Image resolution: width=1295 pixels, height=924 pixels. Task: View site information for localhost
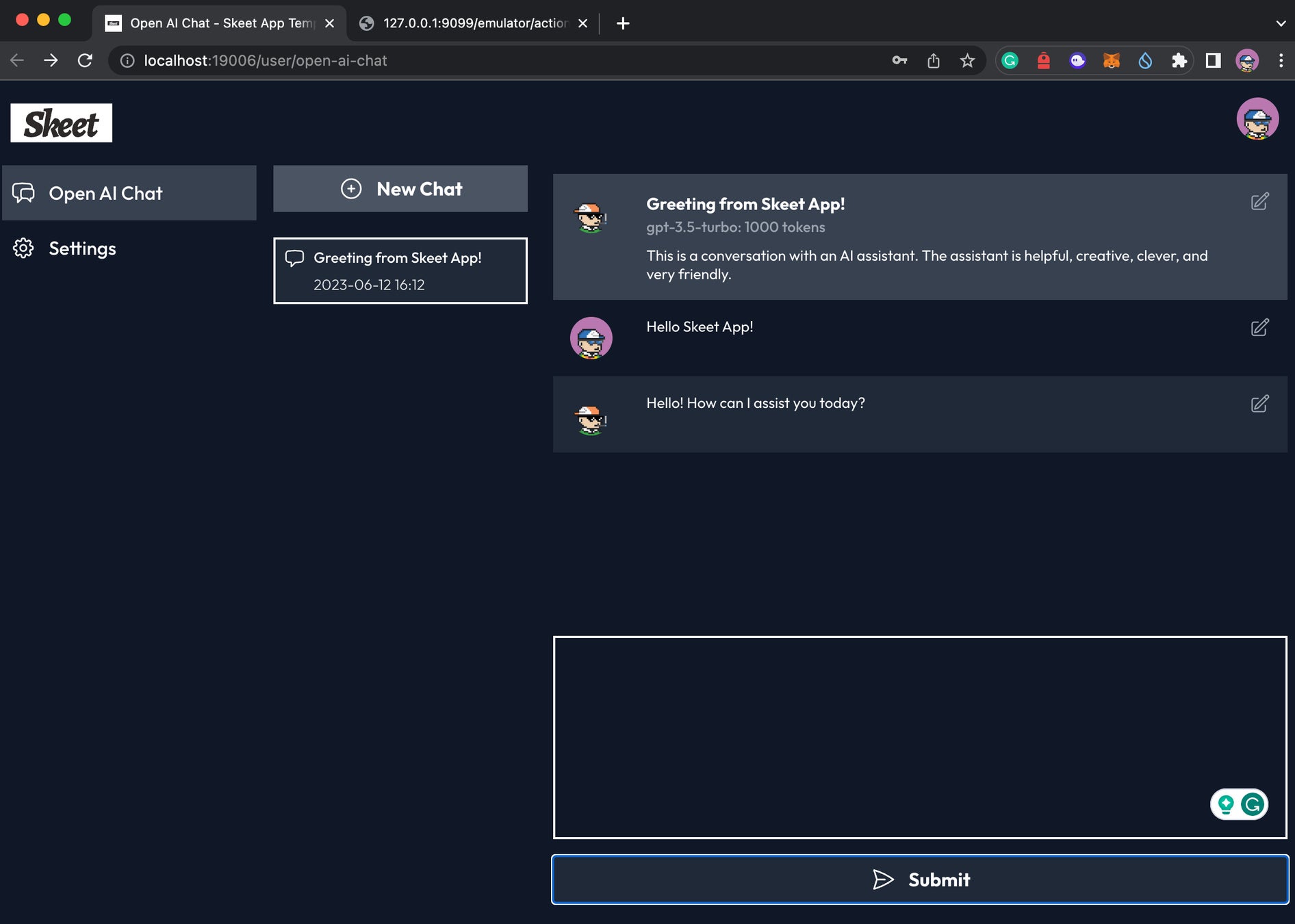click(127, 61)
